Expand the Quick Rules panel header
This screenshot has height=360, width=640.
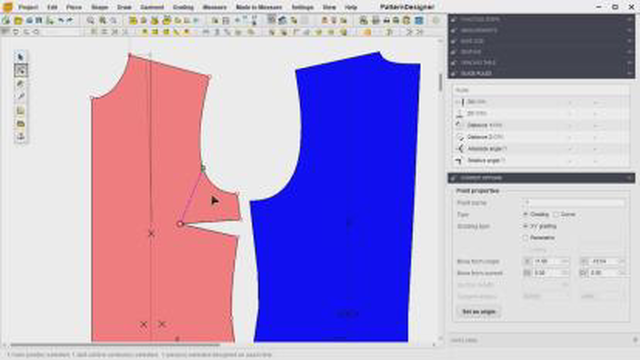542,73
